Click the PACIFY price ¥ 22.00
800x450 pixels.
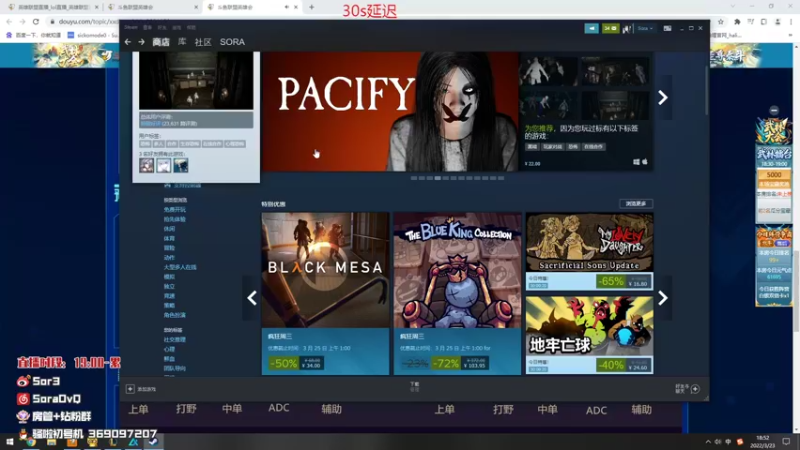tap(532, 164)
